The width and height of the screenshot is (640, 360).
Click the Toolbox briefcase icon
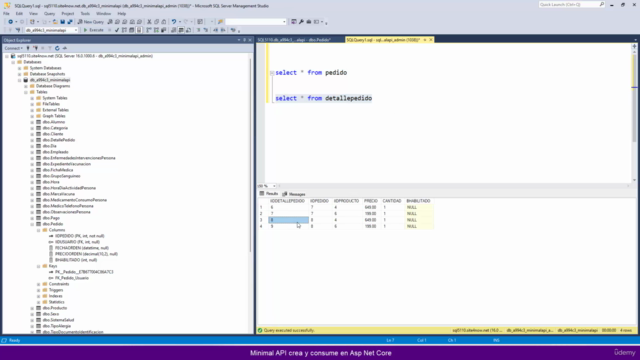(x=309, y=22)
